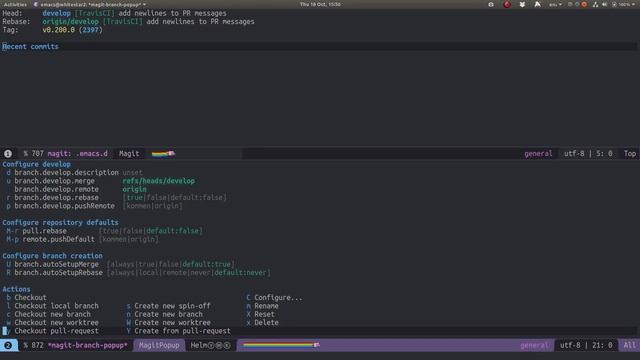Image resolution: width=640 pixels, height=360 pixels.
Task: Toggle branch.develop.rebase true option
Action: coord(135,198)
